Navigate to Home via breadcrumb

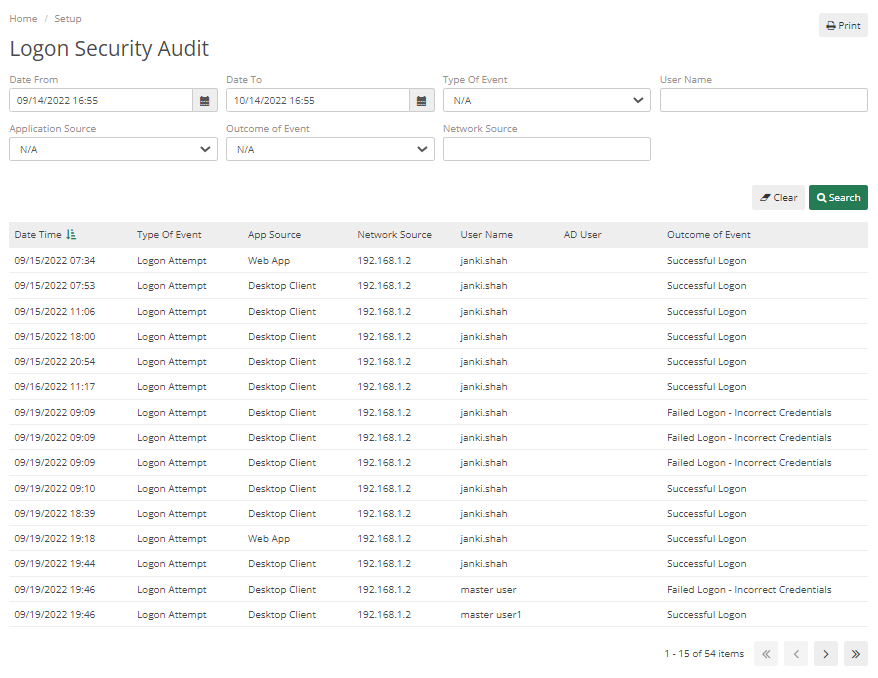(x=23, y=18)
